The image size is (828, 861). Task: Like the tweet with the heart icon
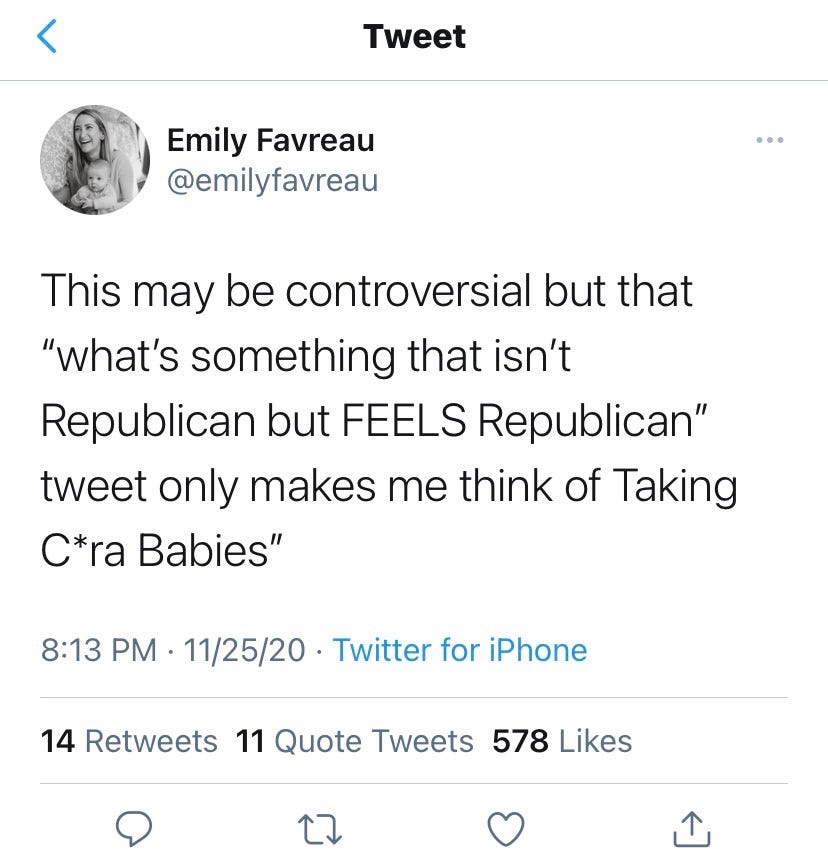coord(506,828)
